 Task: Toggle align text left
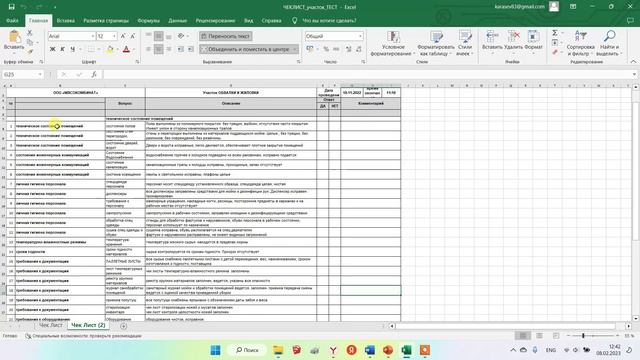point(149,49)
